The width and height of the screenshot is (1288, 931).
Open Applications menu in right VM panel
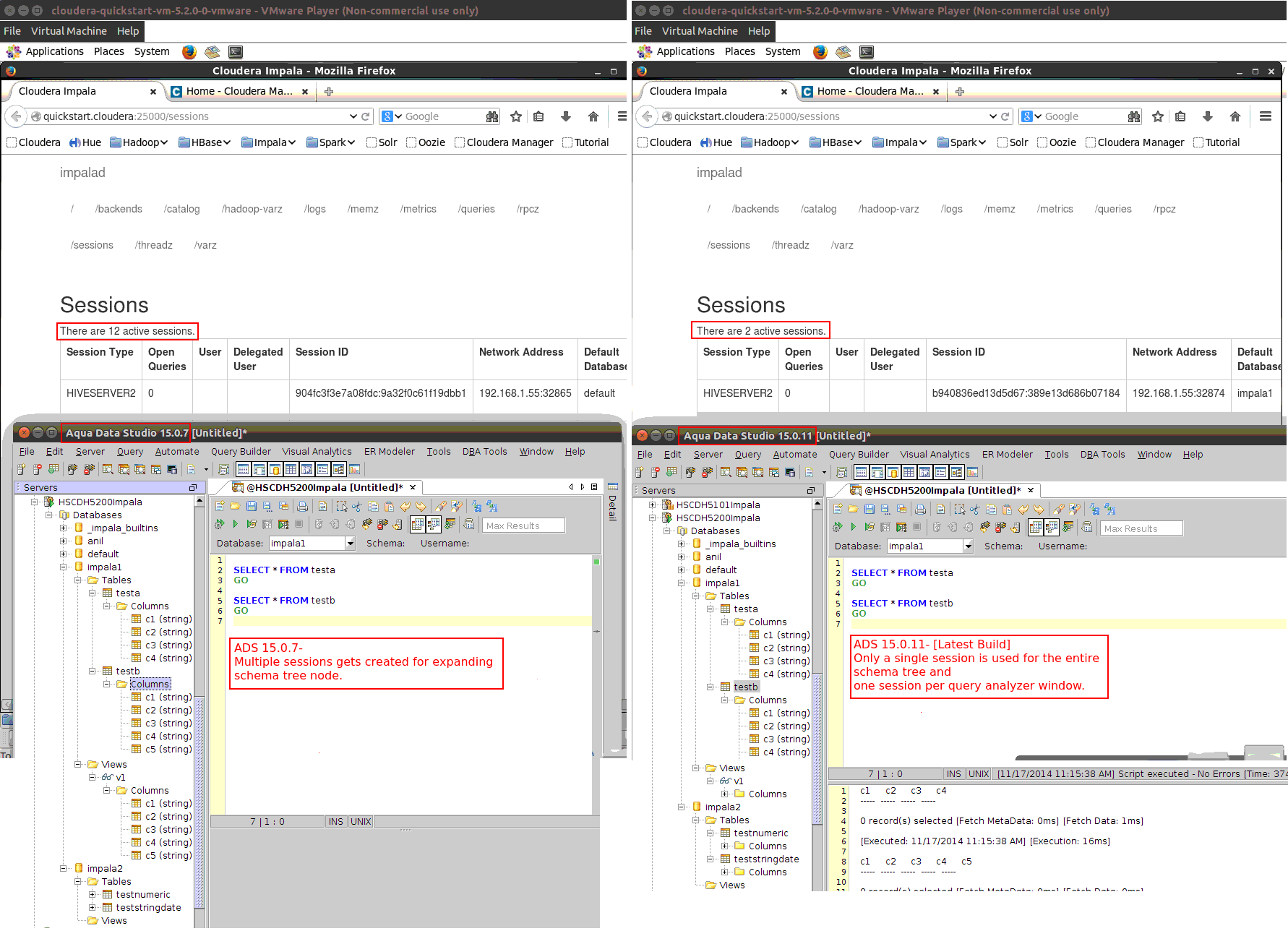(x=685, y=52)
